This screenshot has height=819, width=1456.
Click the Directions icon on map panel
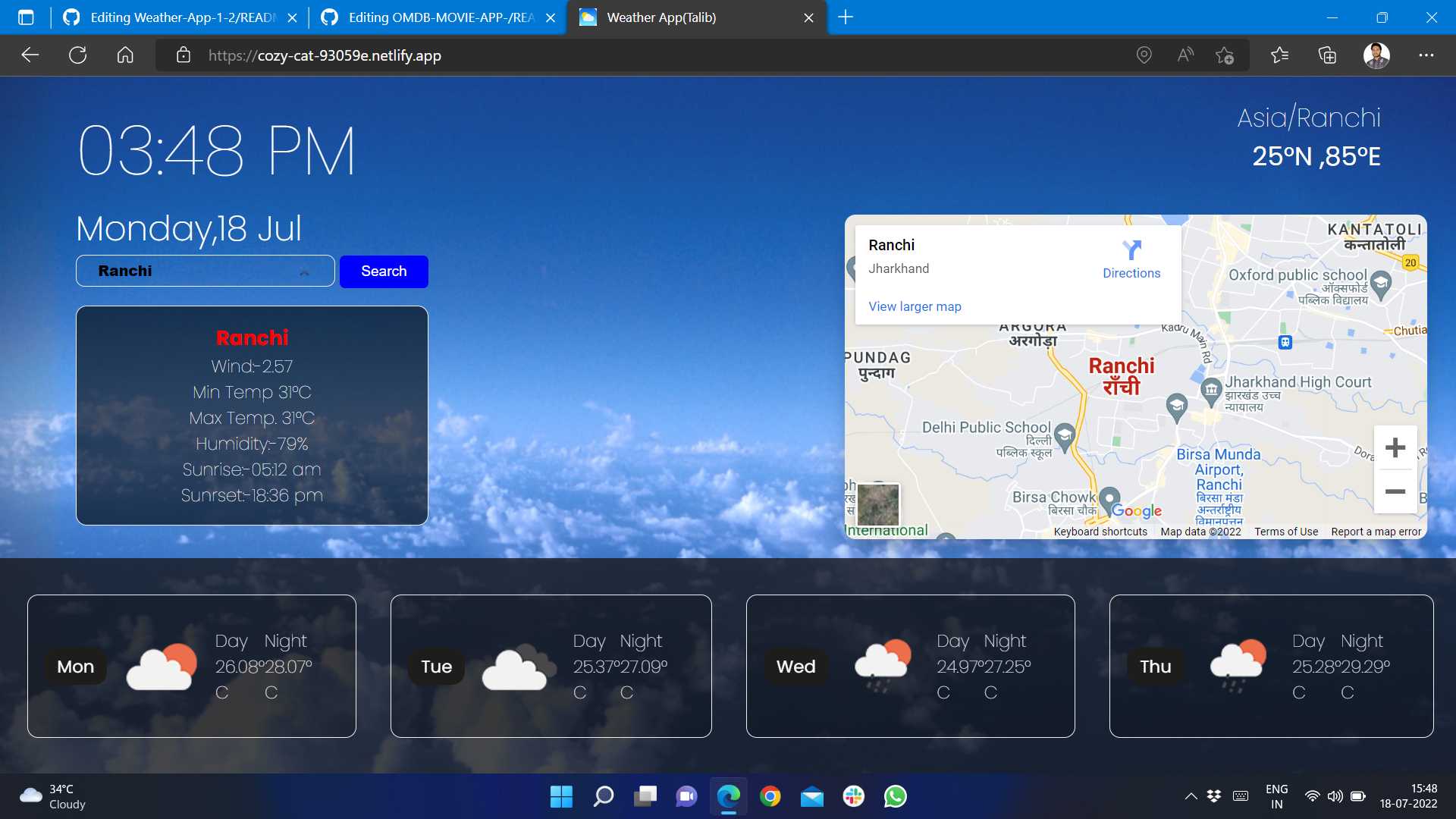tap(1131, 249)
